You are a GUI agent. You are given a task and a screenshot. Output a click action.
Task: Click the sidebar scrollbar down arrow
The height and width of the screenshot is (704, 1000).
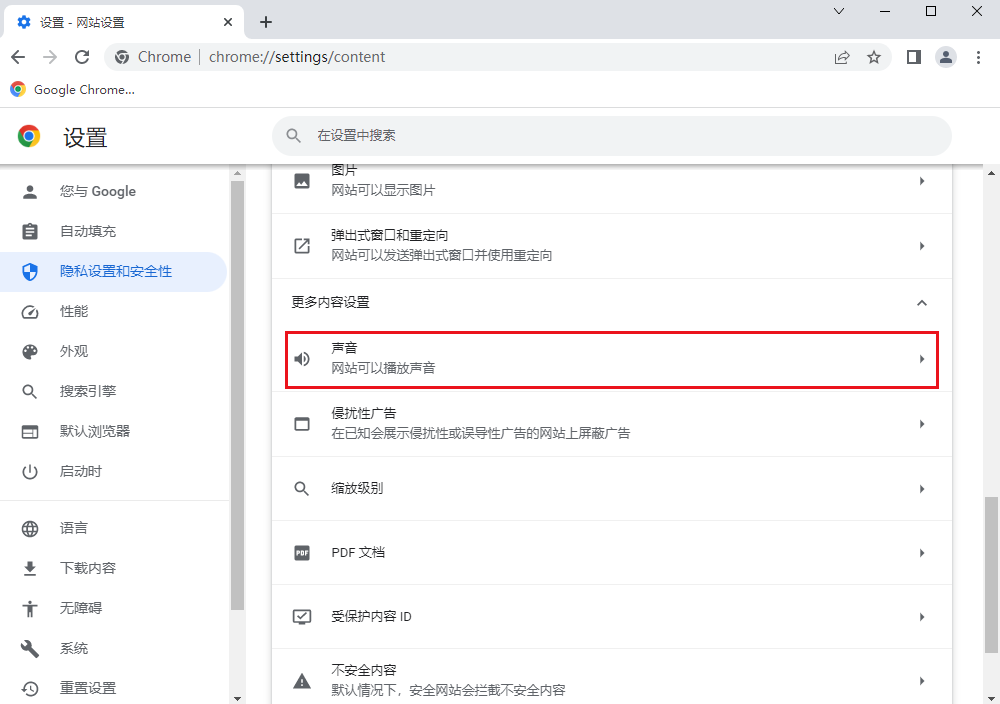(x=237, y=698)
